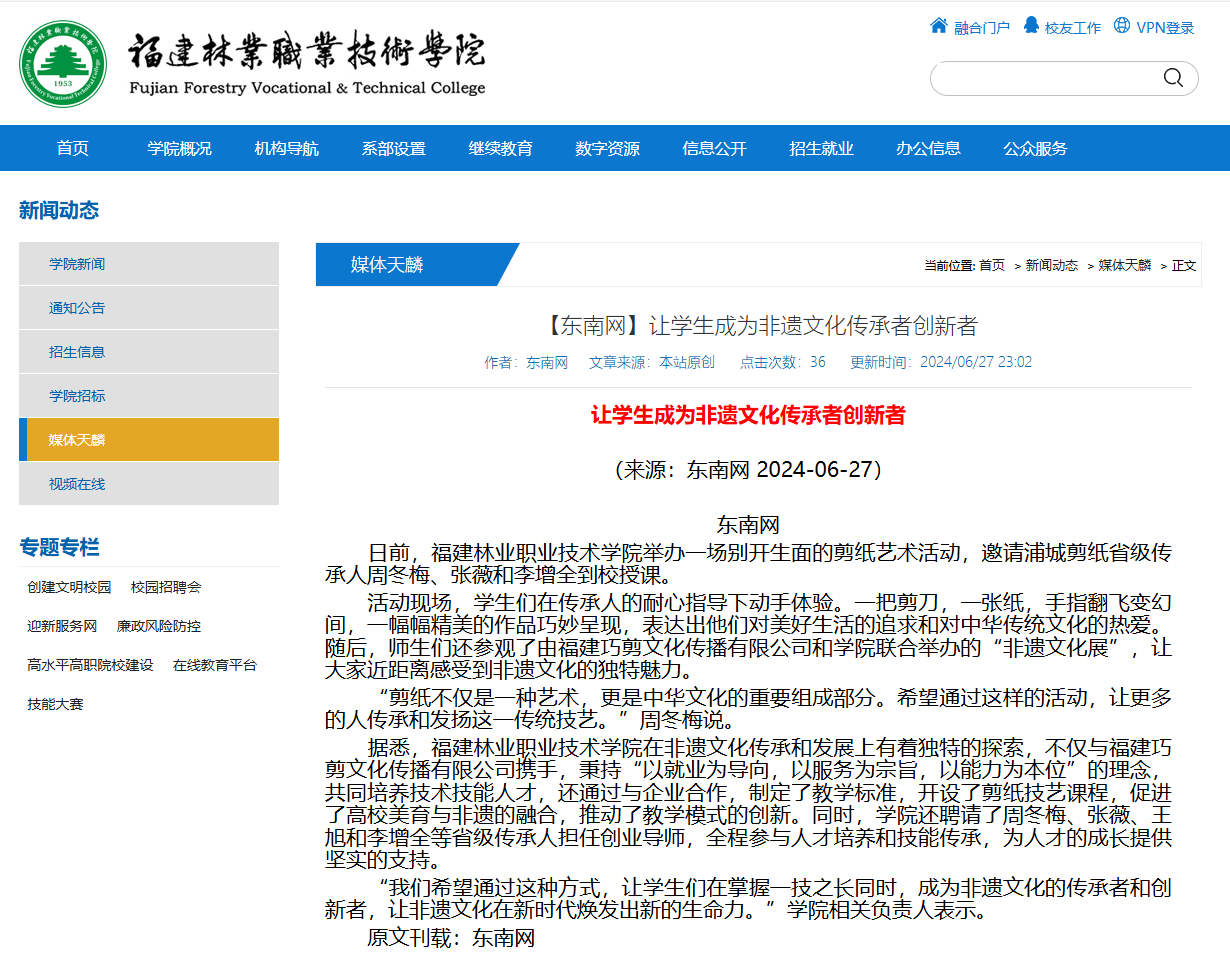Select 通知公告 sidebar item

[x=77, y=308]
